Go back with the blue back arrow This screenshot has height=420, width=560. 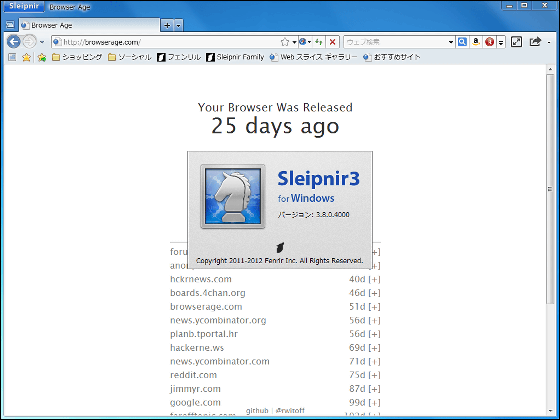(14, 42)
